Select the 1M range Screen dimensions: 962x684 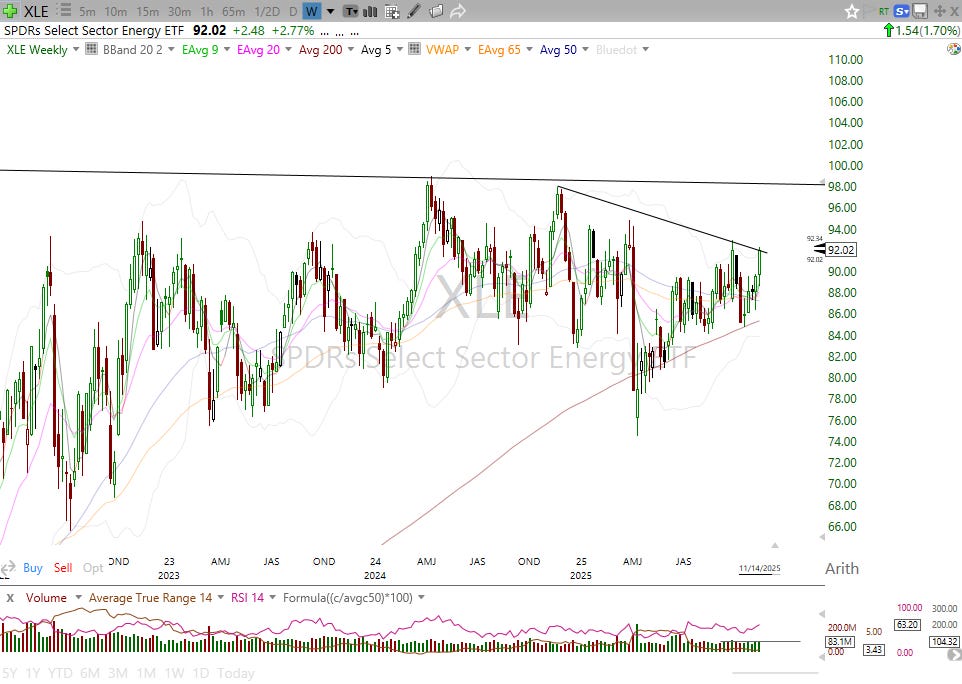tap(146, 674)
